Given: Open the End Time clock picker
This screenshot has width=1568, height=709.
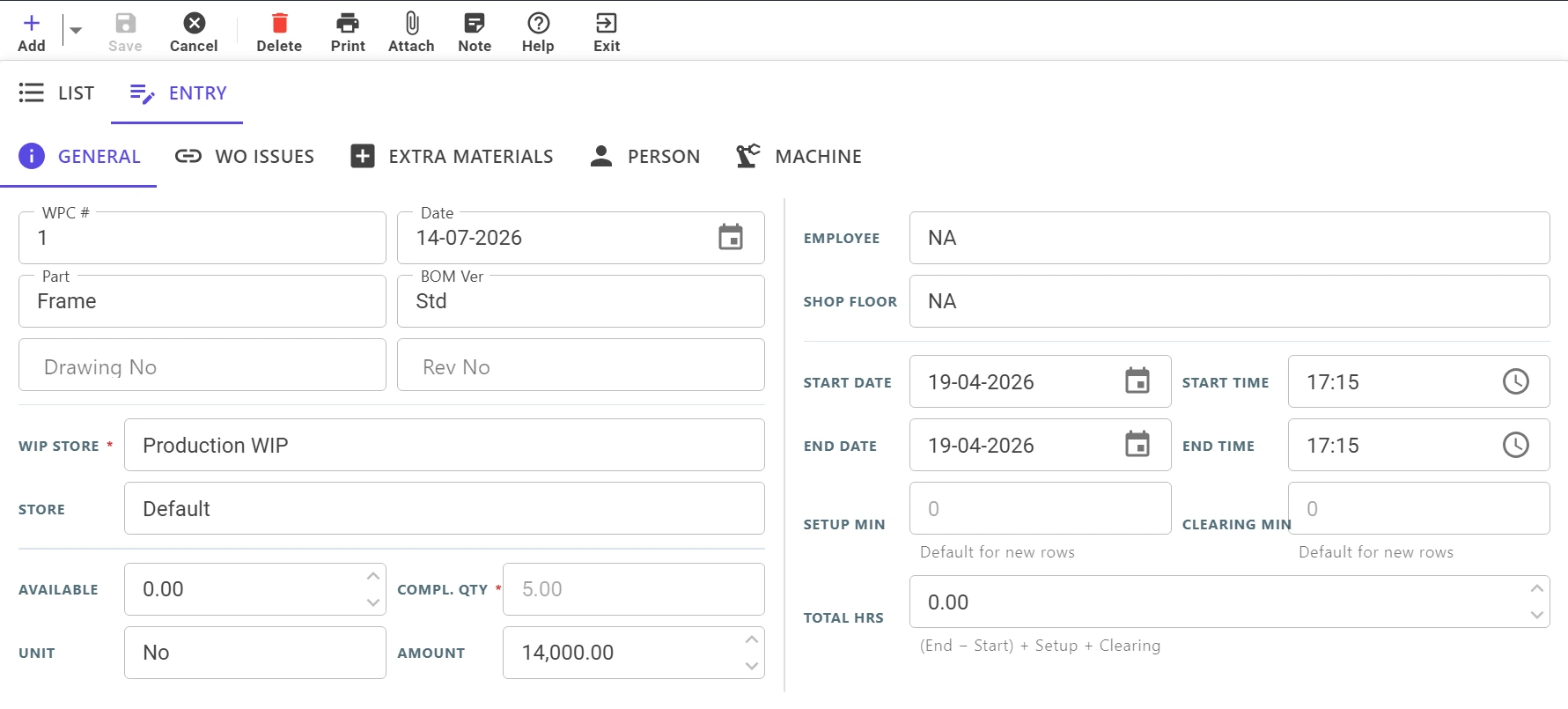Looking at the screenshot, I should point(1516,445).
